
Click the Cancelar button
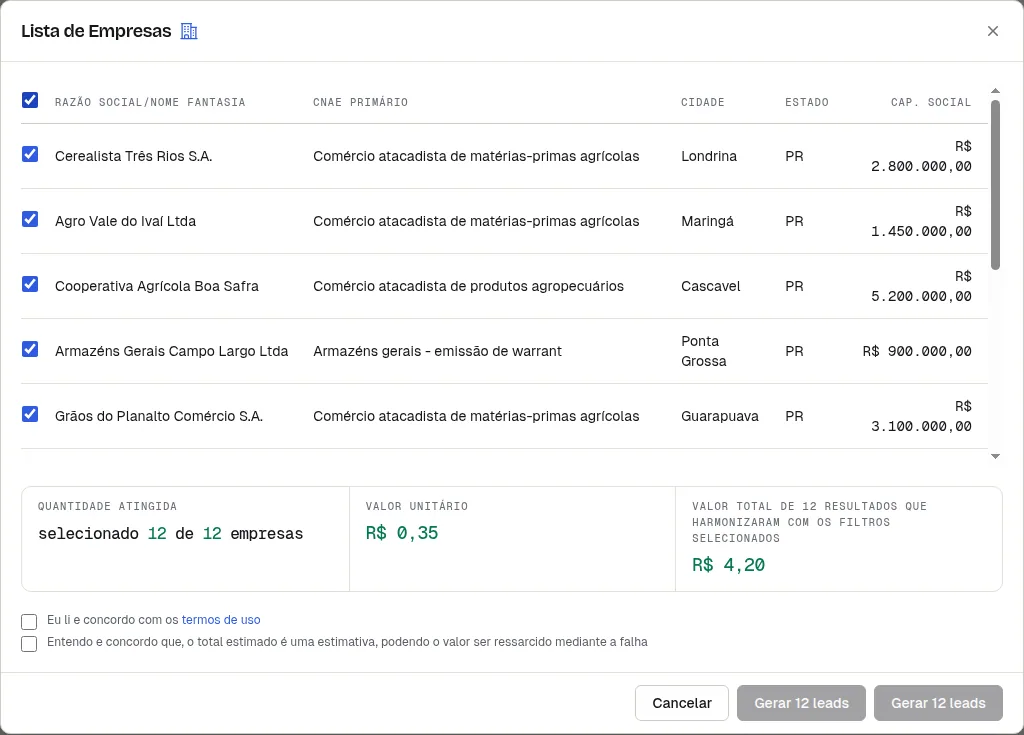click(682, 703)
